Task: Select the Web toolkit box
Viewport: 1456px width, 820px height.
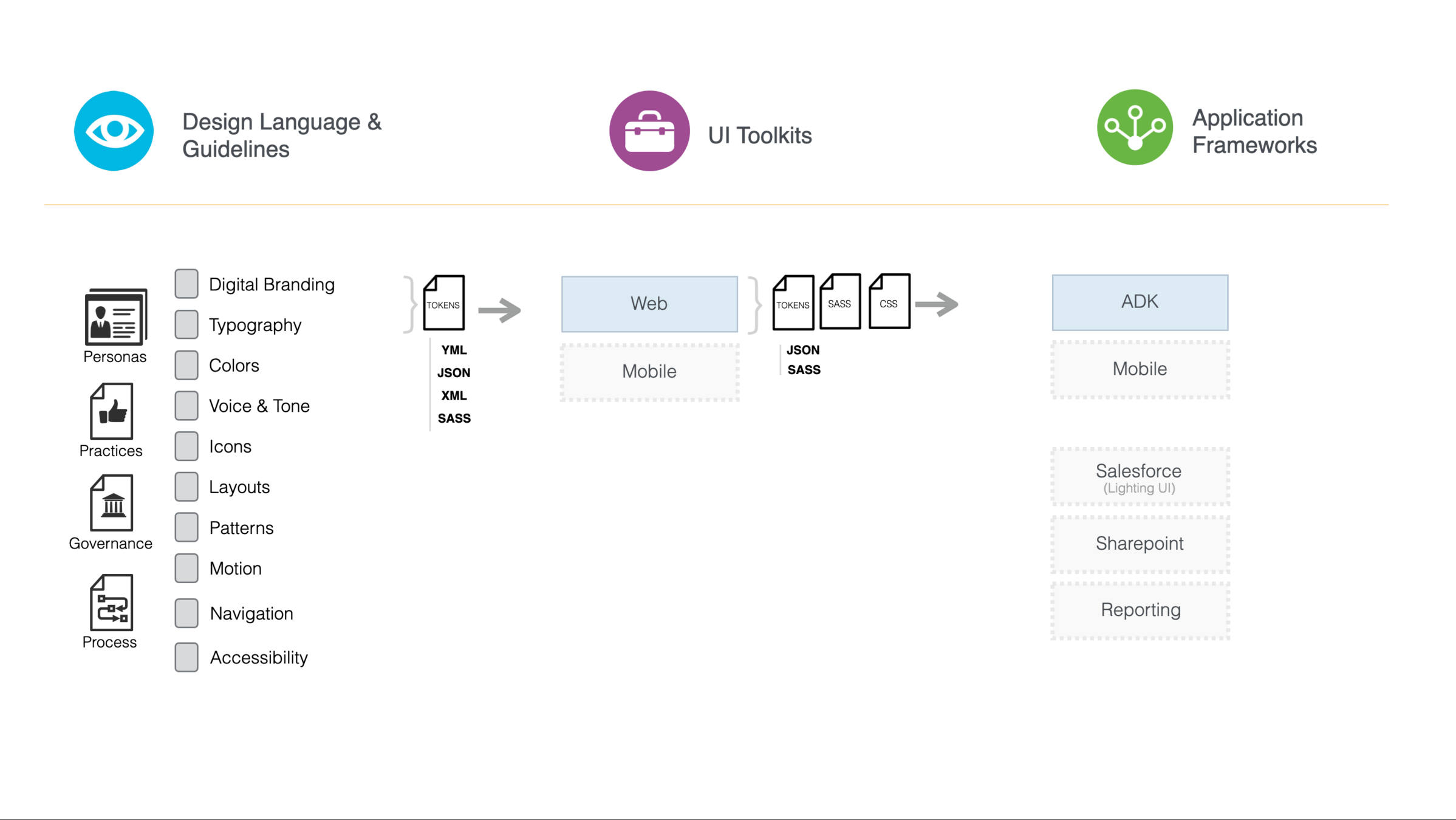Action: [x=649, y=304]
